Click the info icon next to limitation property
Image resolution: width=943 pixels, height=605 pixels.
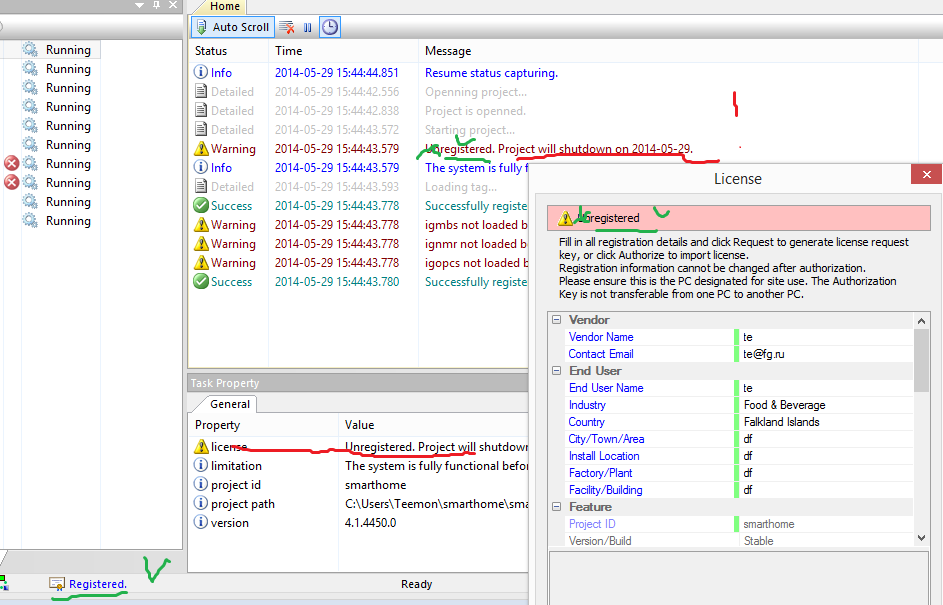pos(200,465)
